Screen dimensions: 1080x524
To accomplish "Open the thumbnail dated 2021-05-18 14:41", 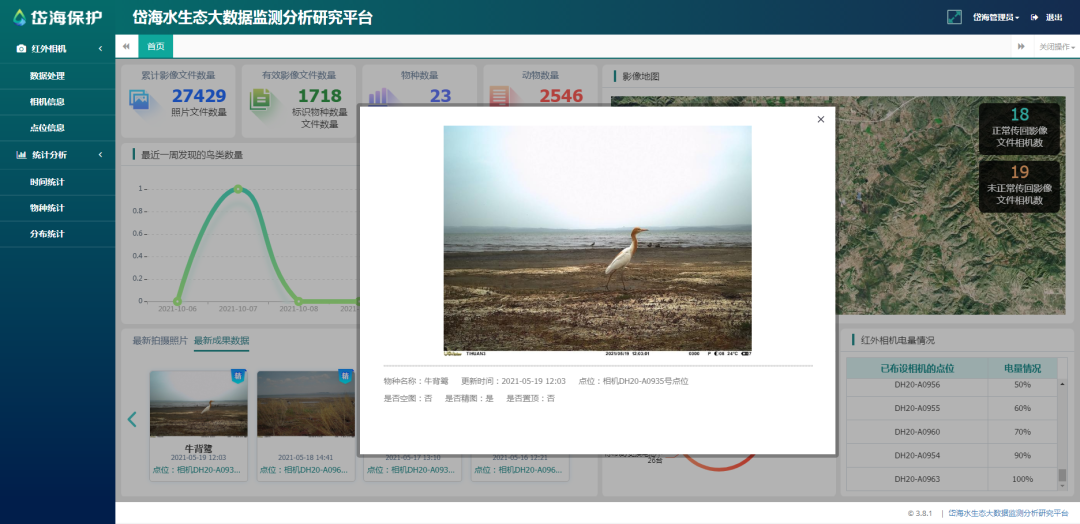I will click(x=306, y=404).
